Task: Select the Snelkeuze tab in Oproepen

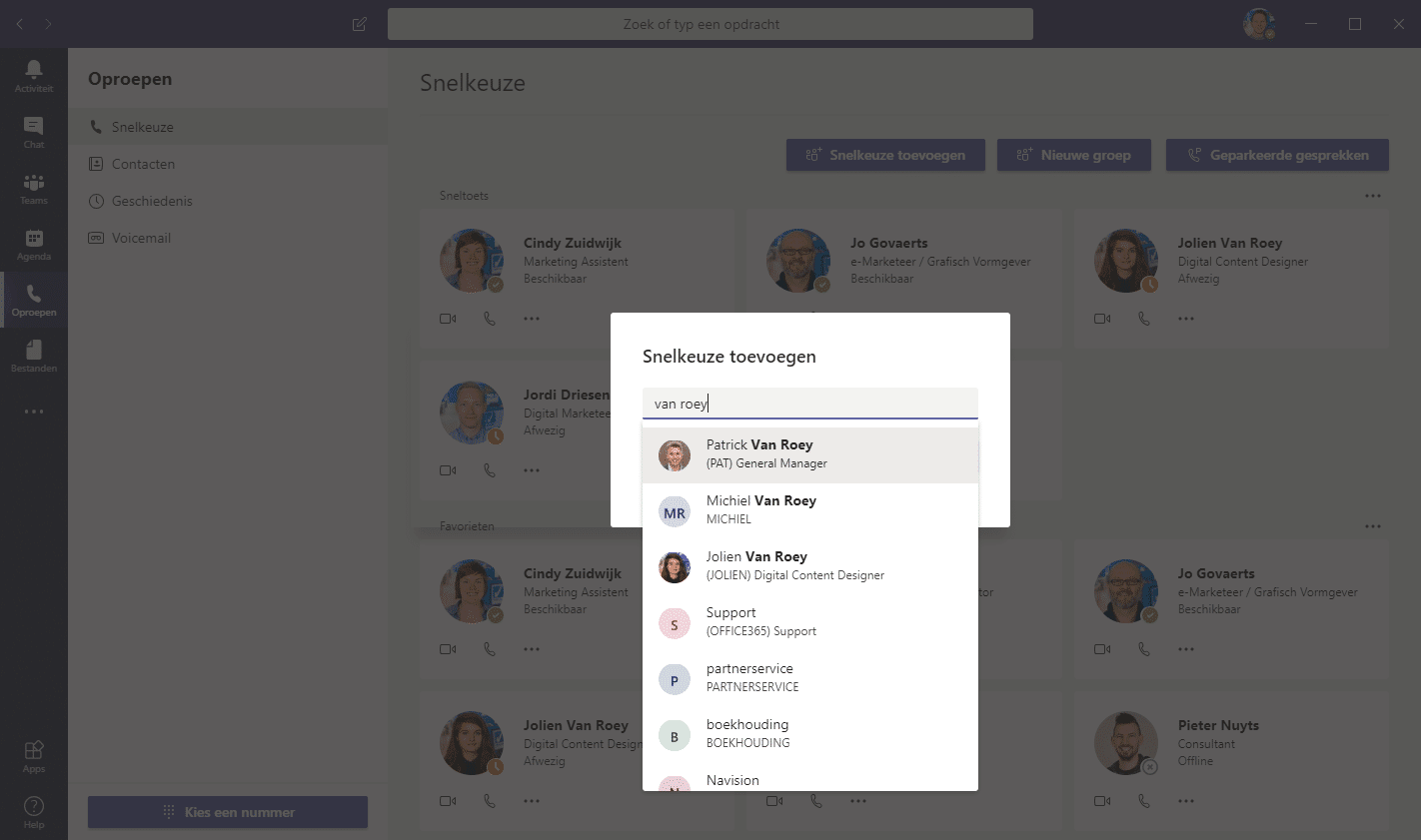Action: coord(228,127)
